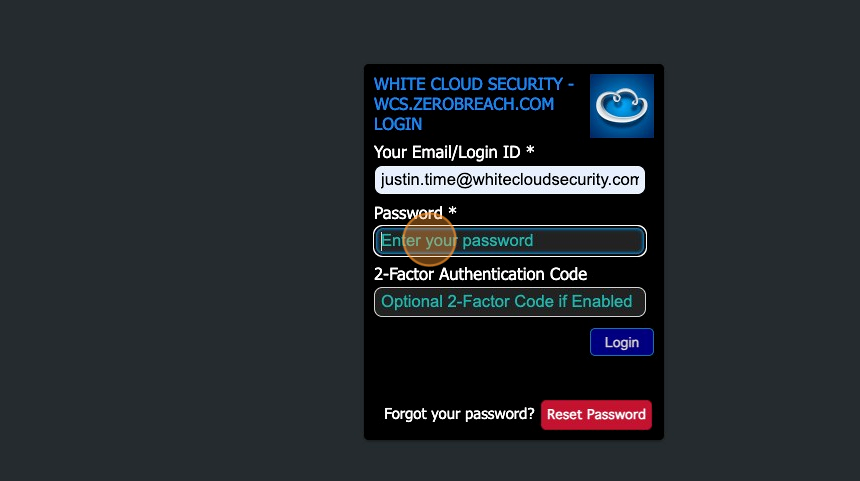This screenshot has height=481, width=860.
Task: Click the 'WCS.ZEROBREACH.COM' heading text
Action: coord(464,104)
